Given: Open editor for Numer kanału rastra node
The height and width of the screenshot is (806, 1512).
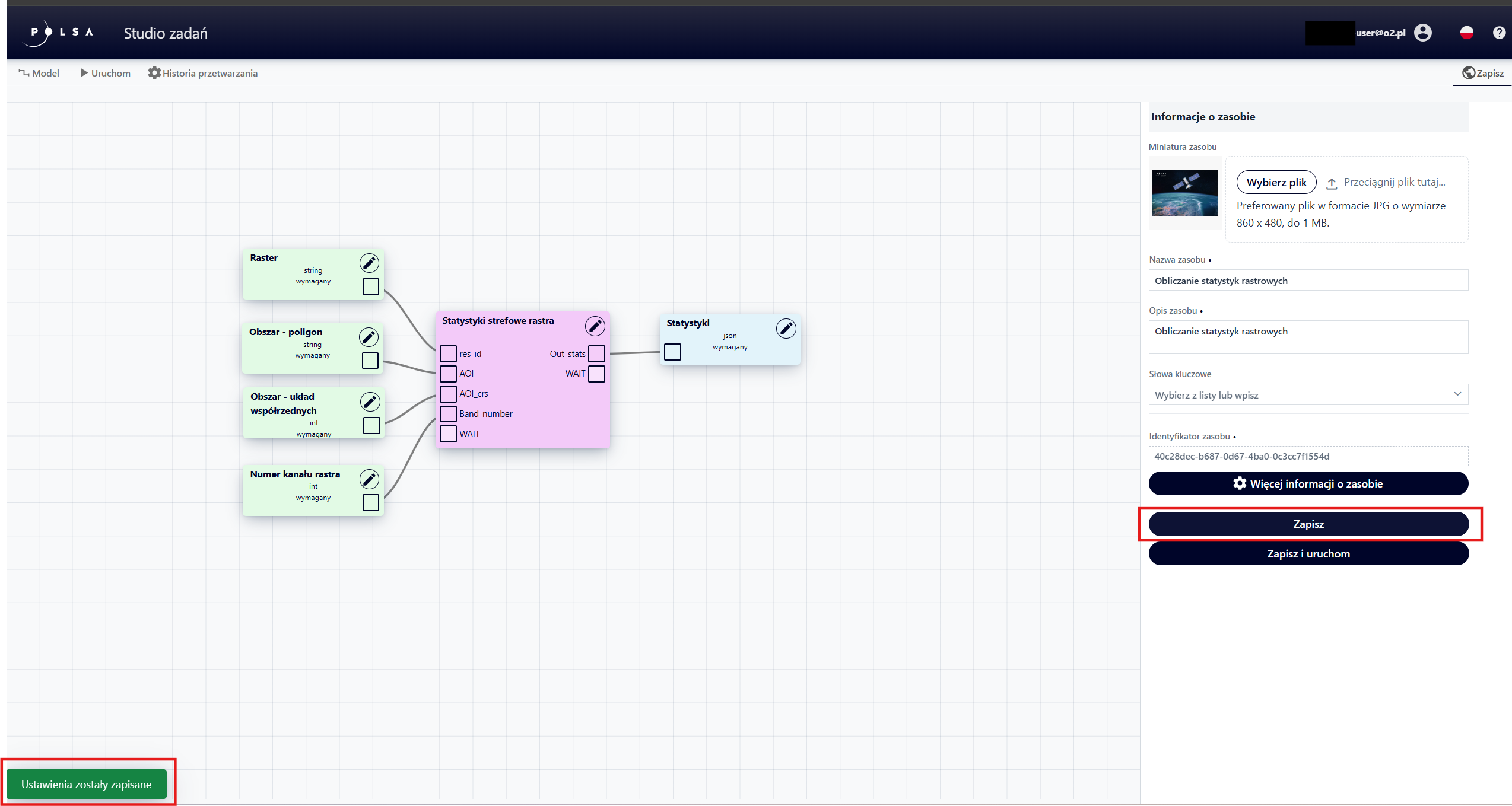Looking at the screenshot, I should pos(369,479).
